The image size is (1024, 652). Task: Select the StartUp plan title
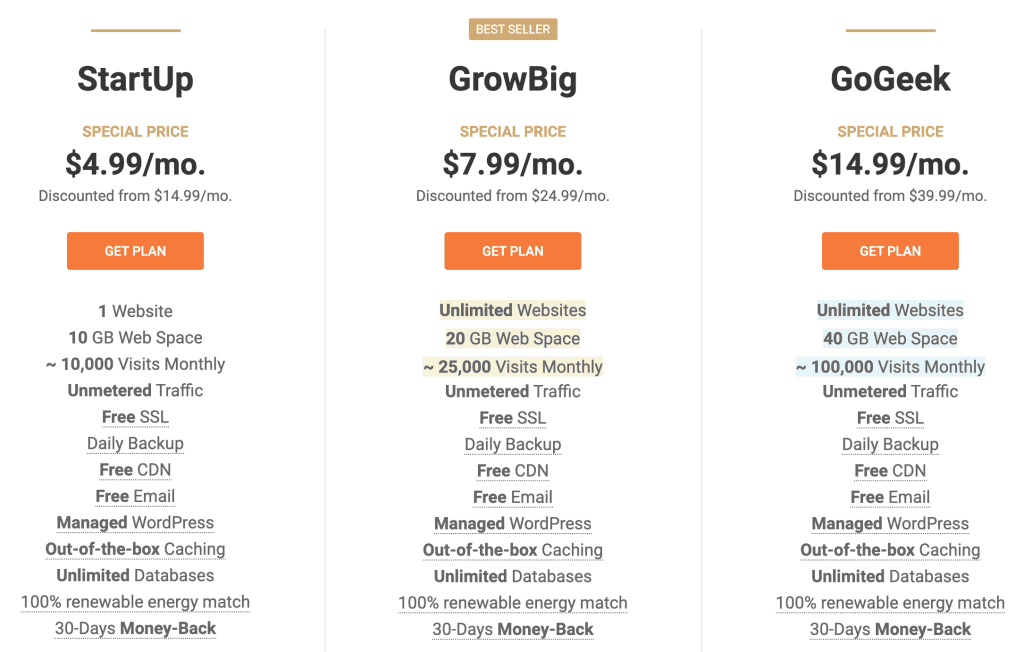135,80
